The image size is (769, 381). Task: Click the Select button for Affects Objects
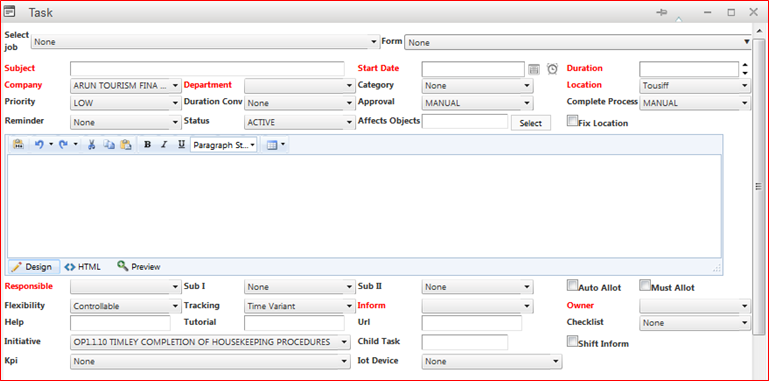(x=531, y=123)
